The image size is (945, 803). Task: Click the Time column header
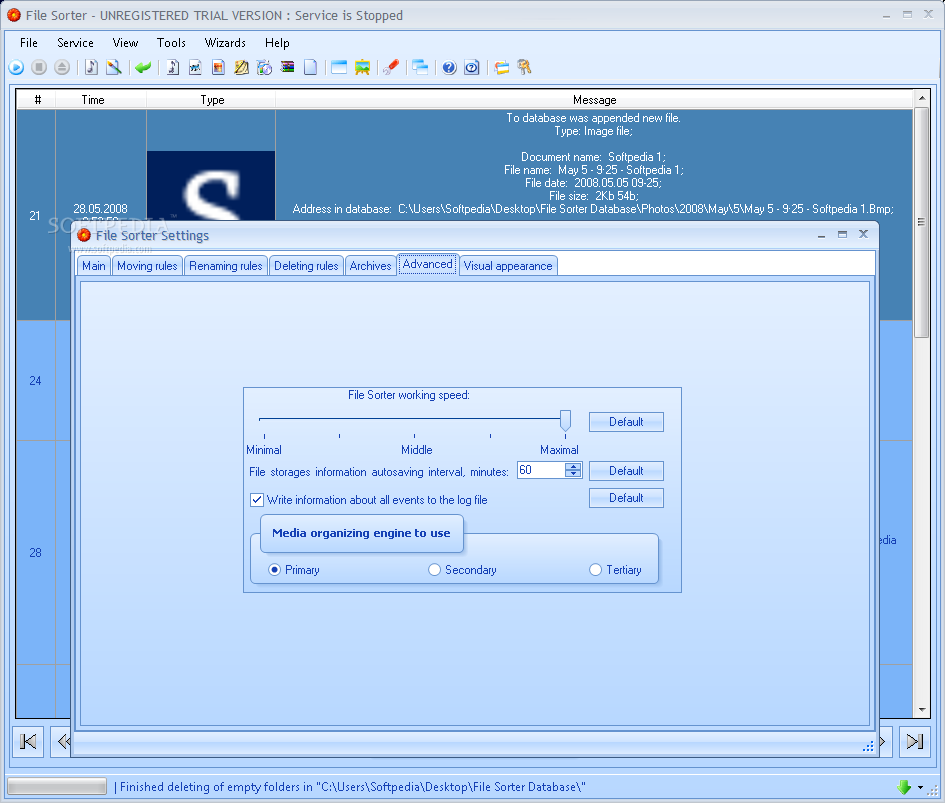(x=93, y=100)
